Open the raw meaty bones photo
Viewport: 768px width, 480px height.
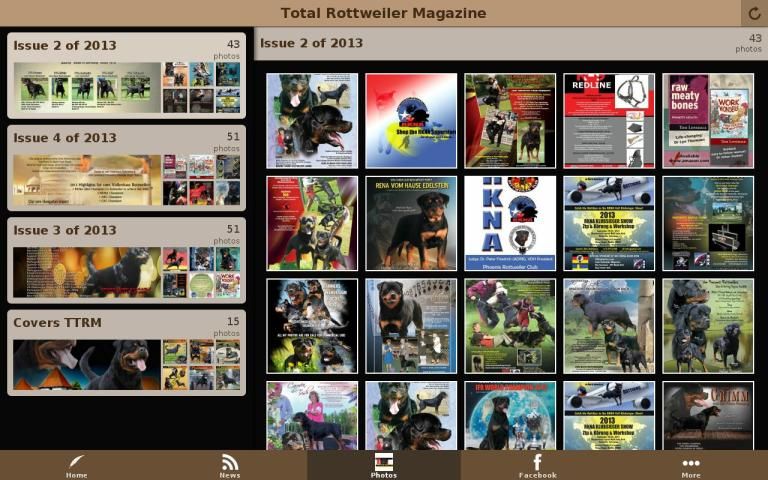click(708, 120)
